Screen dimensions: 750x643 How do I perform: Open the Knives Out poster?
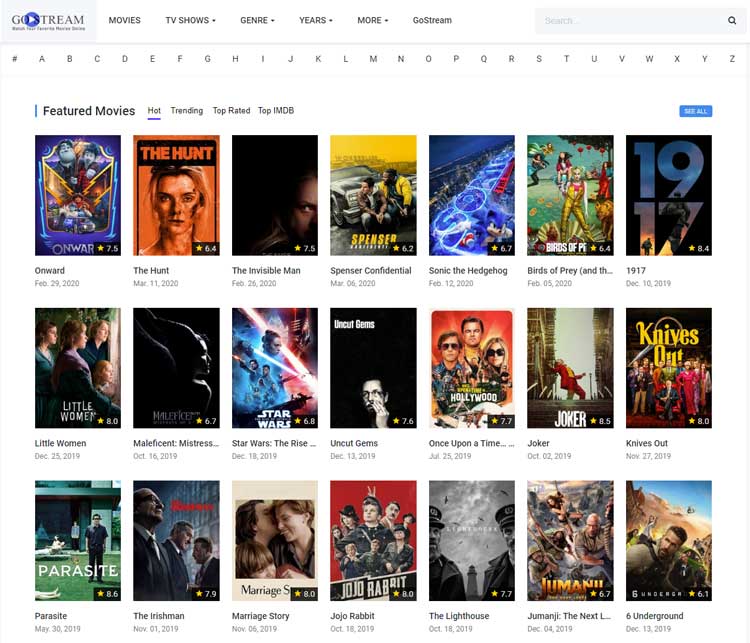[669, 368]
